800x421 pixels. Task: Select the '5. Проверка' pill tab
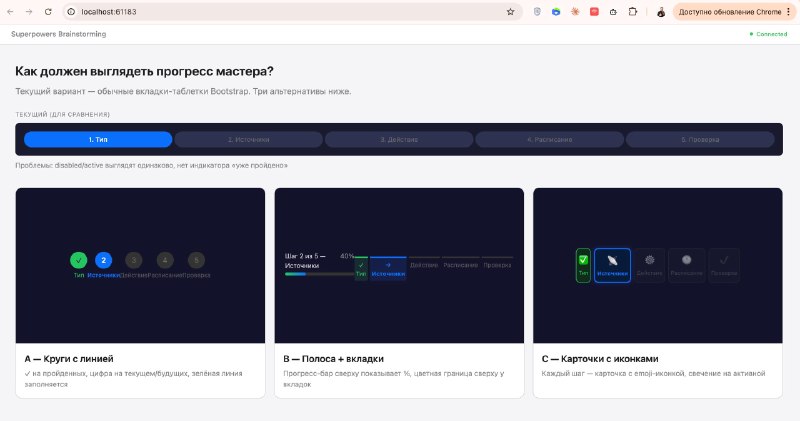tap(699, 139)
